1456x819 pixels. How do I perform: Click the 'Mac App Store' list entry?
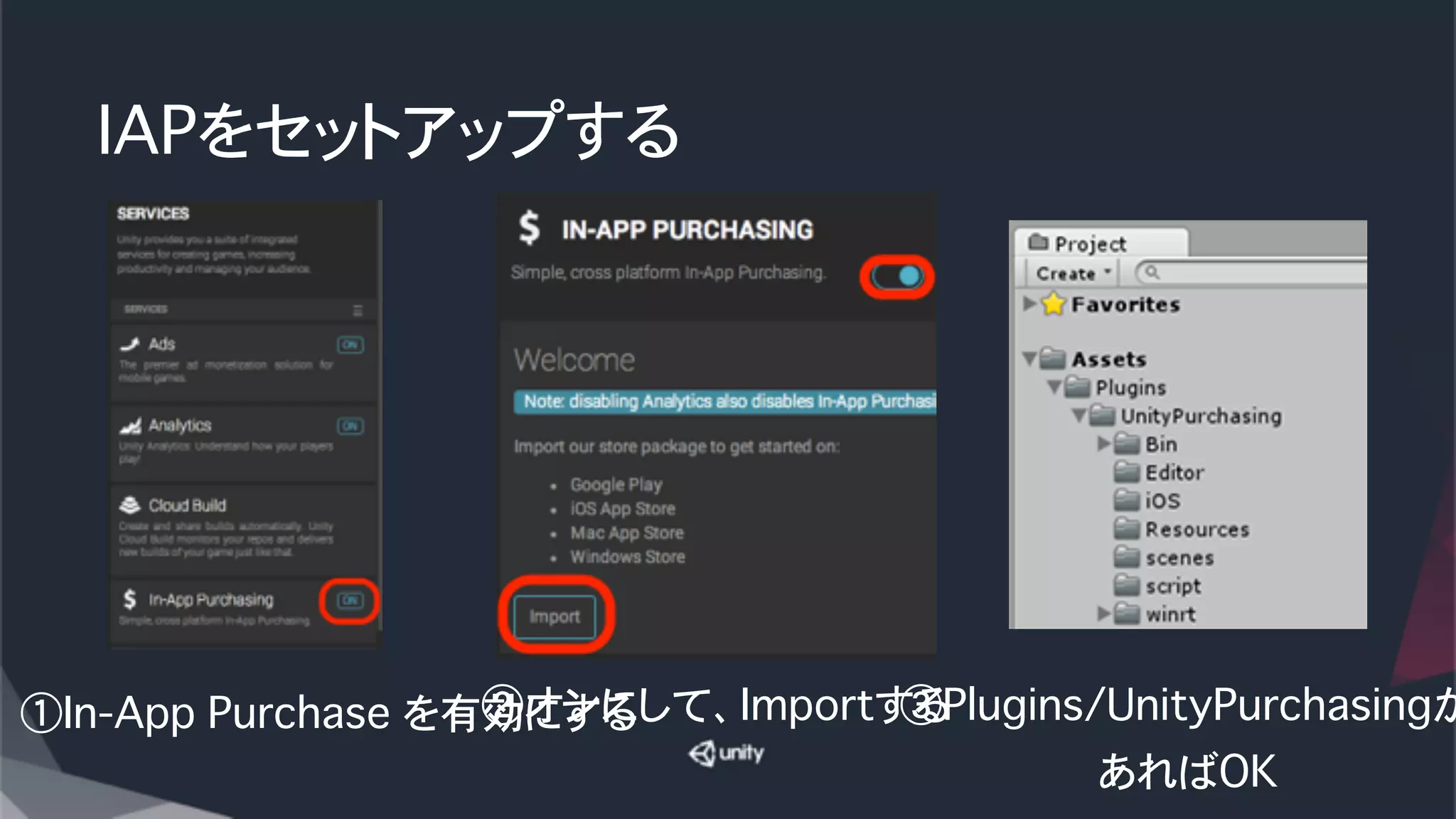tap(627, 533)
